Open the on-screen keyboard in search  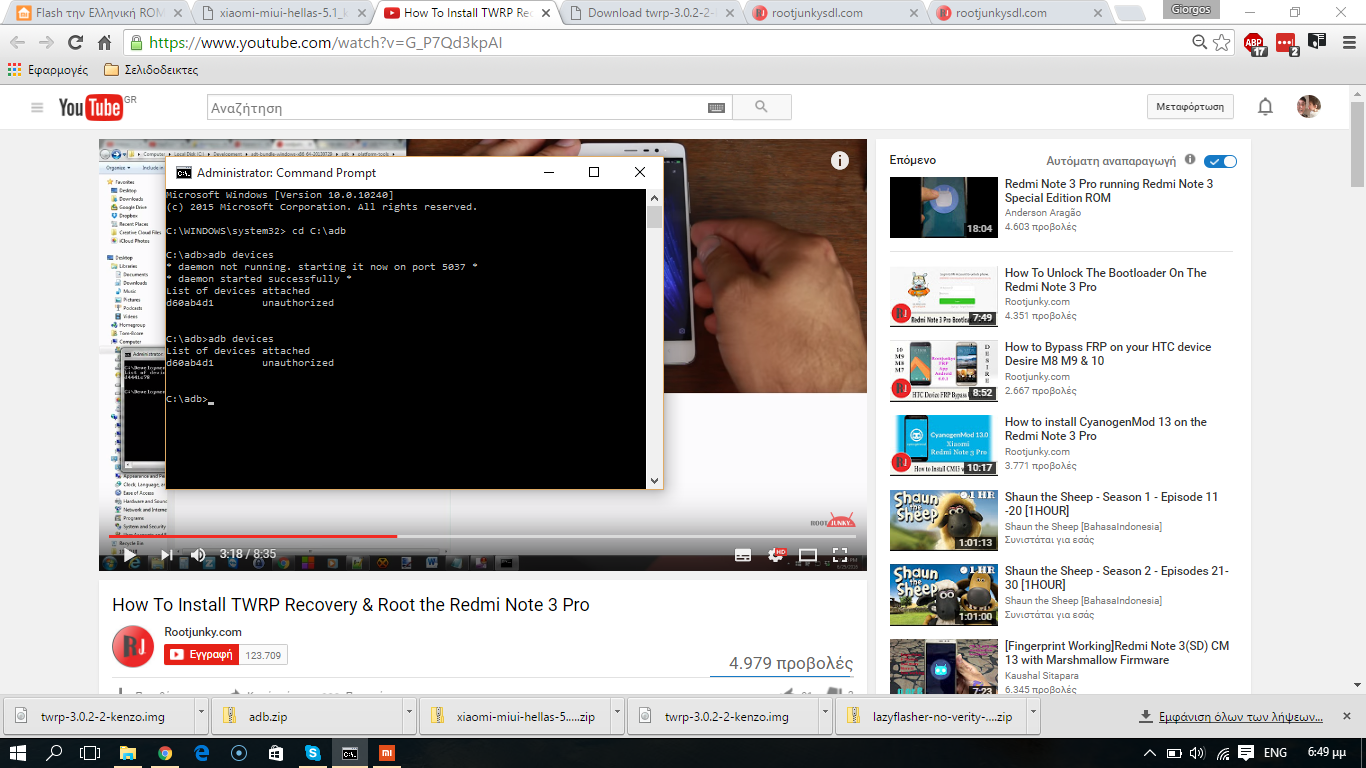pyautogui.click(x=716, y=108)
